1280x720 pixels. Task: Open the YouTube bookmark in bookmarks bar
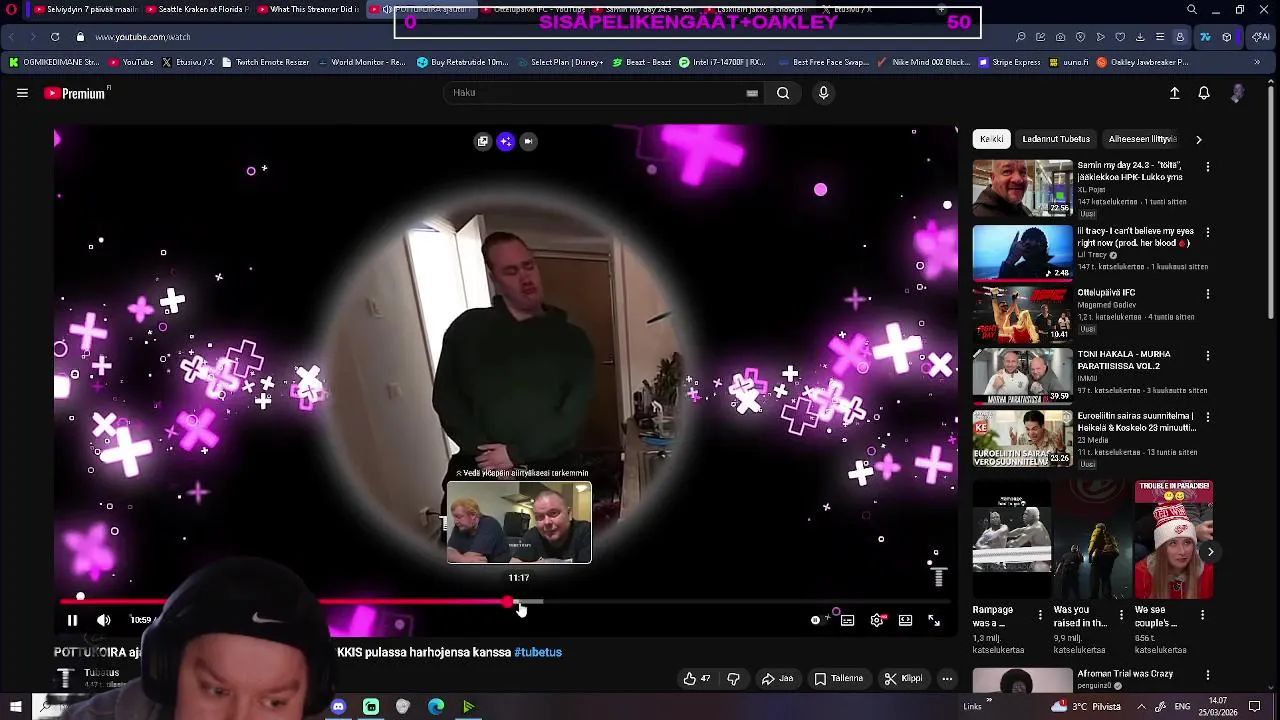(131, 62)
